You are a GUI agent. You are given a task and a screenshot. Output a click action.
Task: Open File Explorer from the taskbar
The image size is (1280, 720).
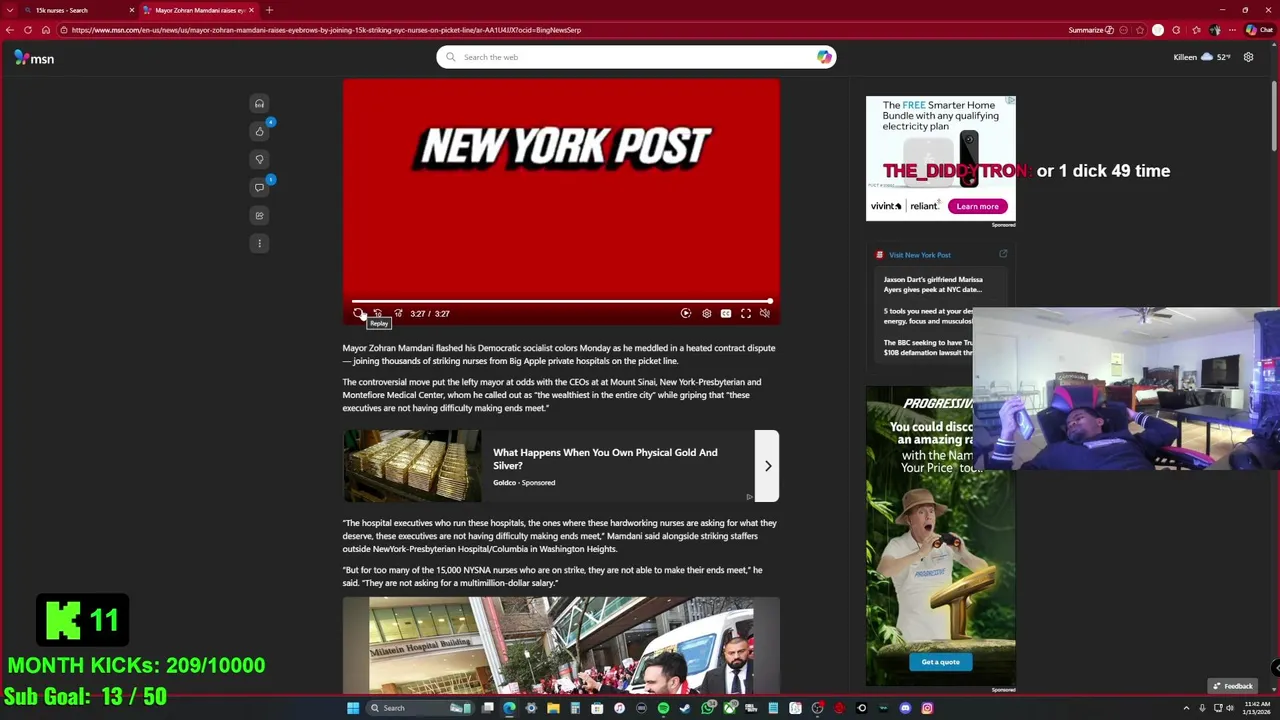tap(553, 708)
